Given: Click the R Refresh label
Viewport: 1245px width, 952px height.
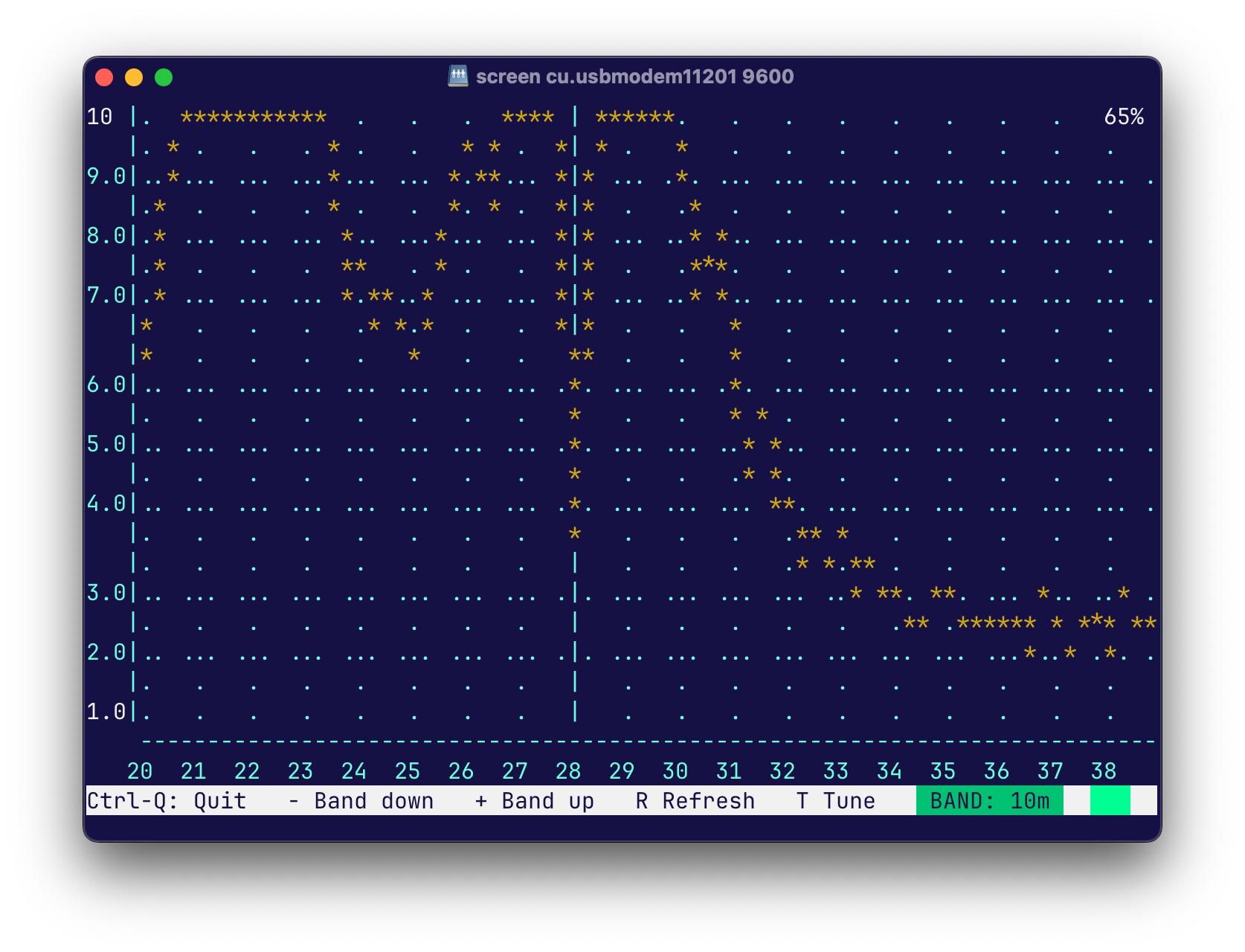Looking at the screenshot, I should pyautogui.click(x=695, y=801).
